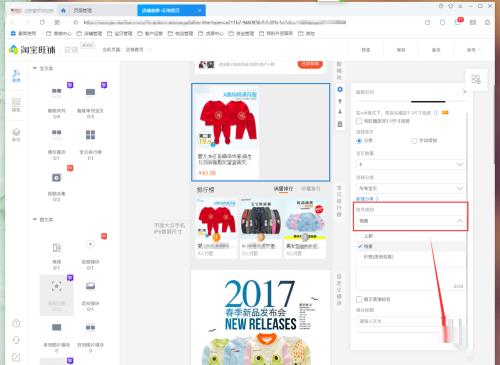Image resolution: width=500 pixels, height=365 pixels.
Task: Tick the checkbox under the hint text
Action: point(359,121)
